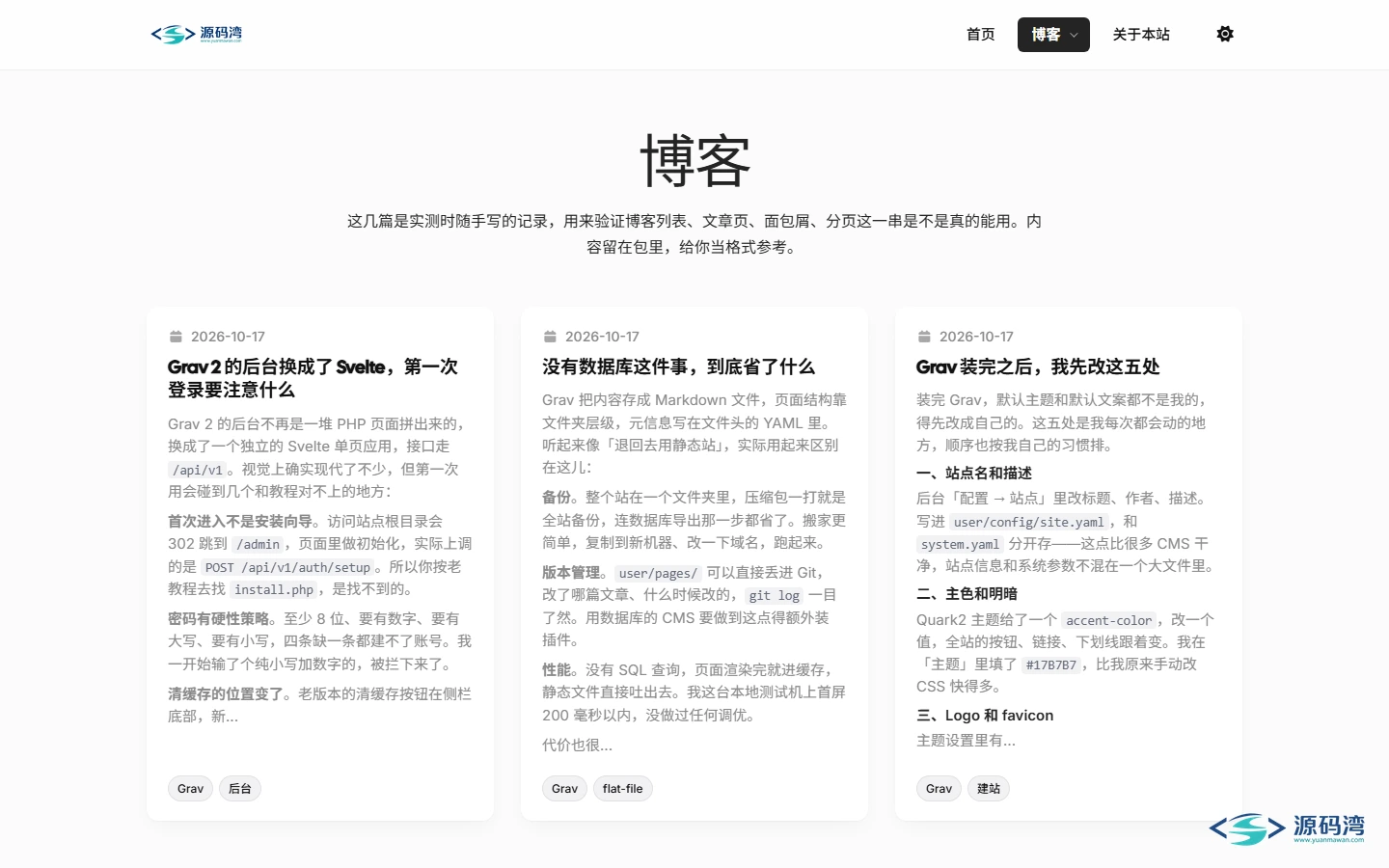The image size is (1389, 868).
Task: Click the calendar icon on the 装完之后 card
Action: 924,337
